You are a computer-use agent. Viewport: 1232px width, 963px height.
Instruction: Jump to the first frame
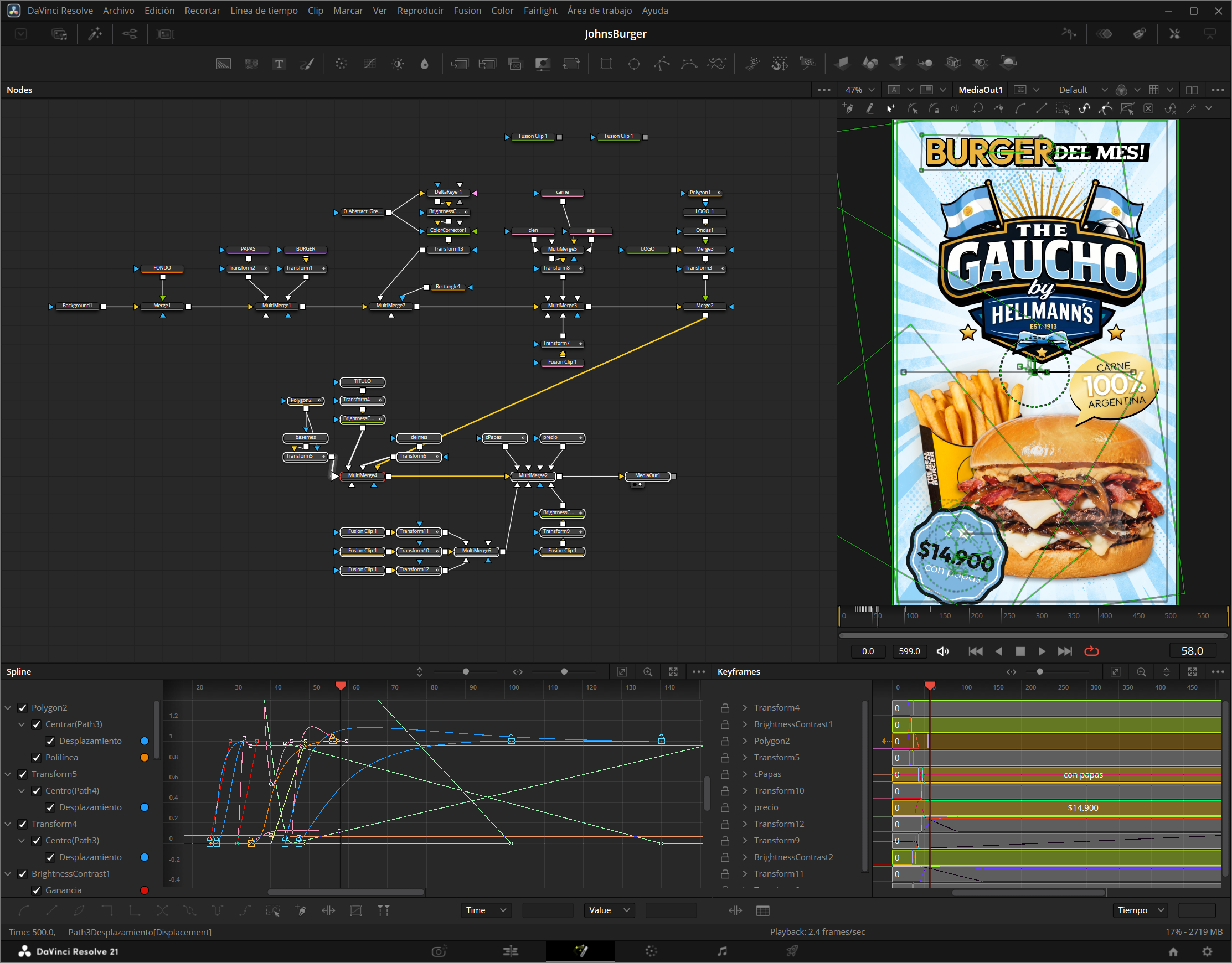975,651
